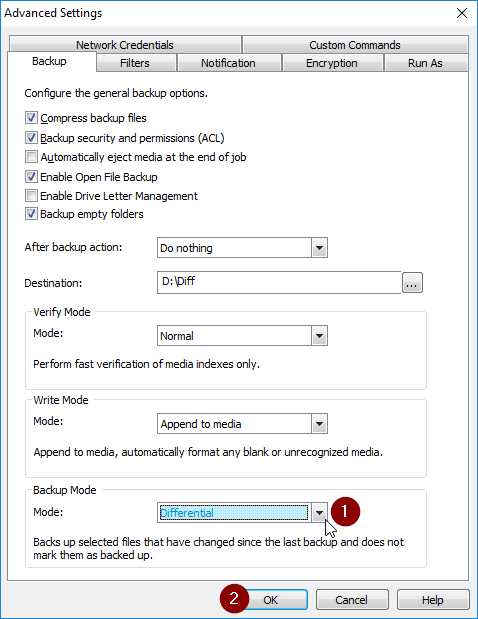Uncheck Backup security and permissions (ACL)

coord(31,138)
